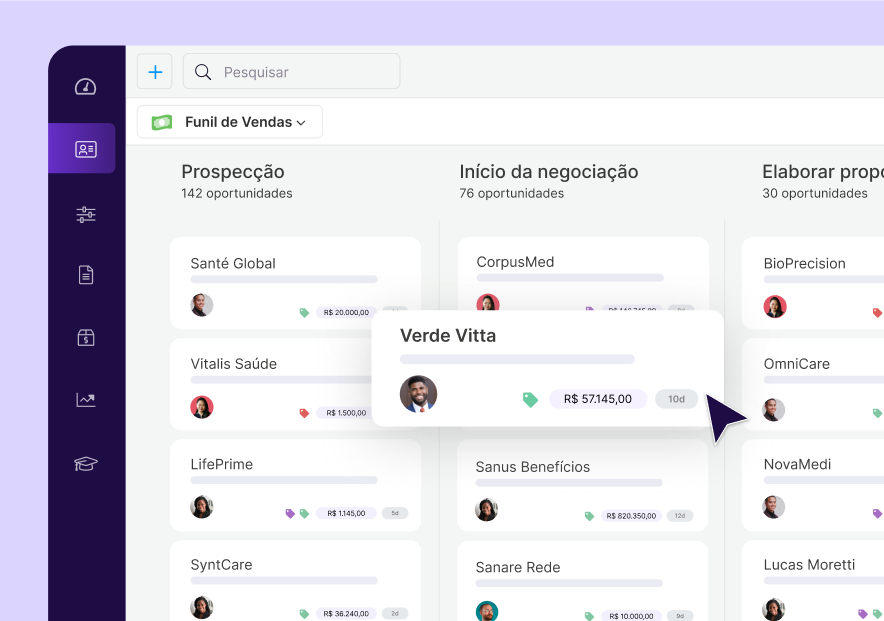Click the R$ 36.240,00 value
Viewport: 884px width, 621px height.
point(346,614)
